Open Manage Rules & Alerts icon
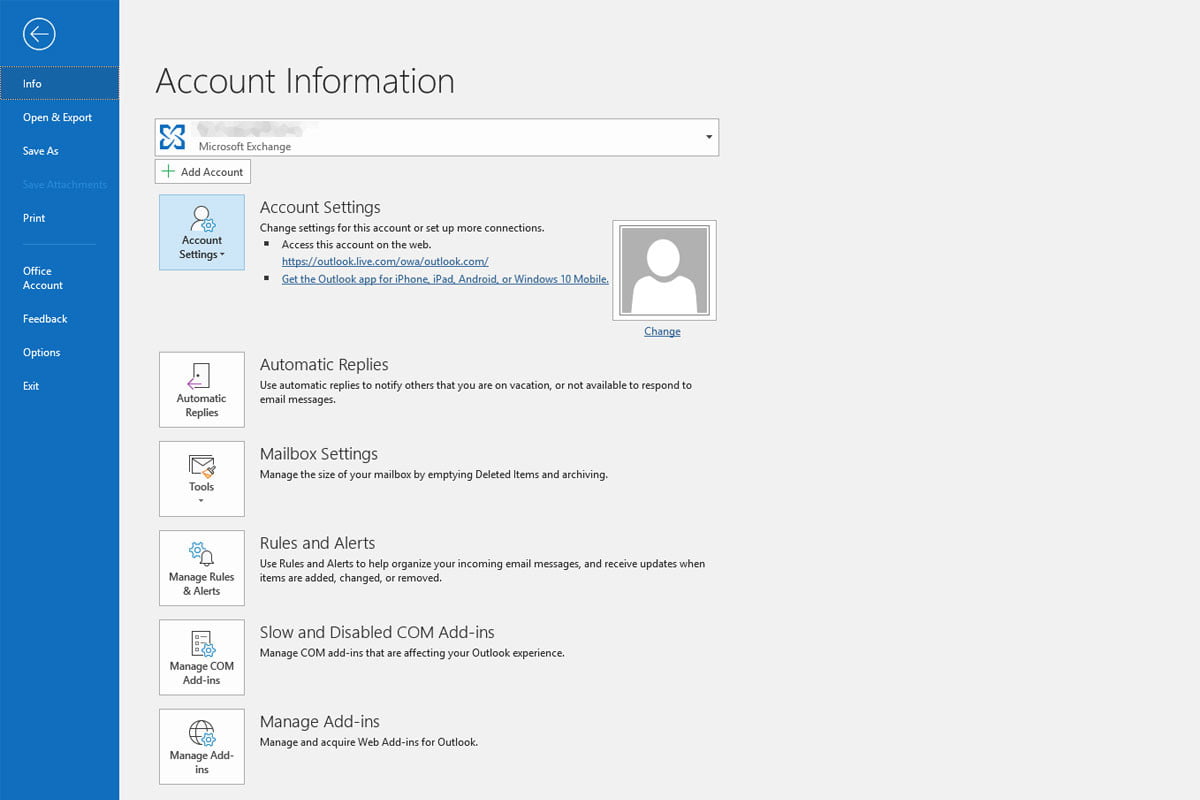Image resolution: width=1200 pixels, height=800 pixels. coord(202,567)
